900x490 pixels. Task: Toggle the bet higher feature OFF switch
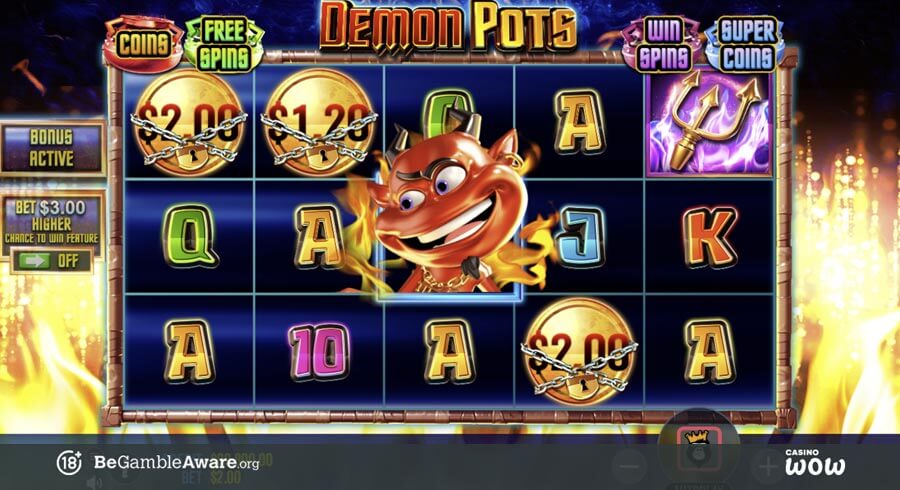(x=52, y=261)
